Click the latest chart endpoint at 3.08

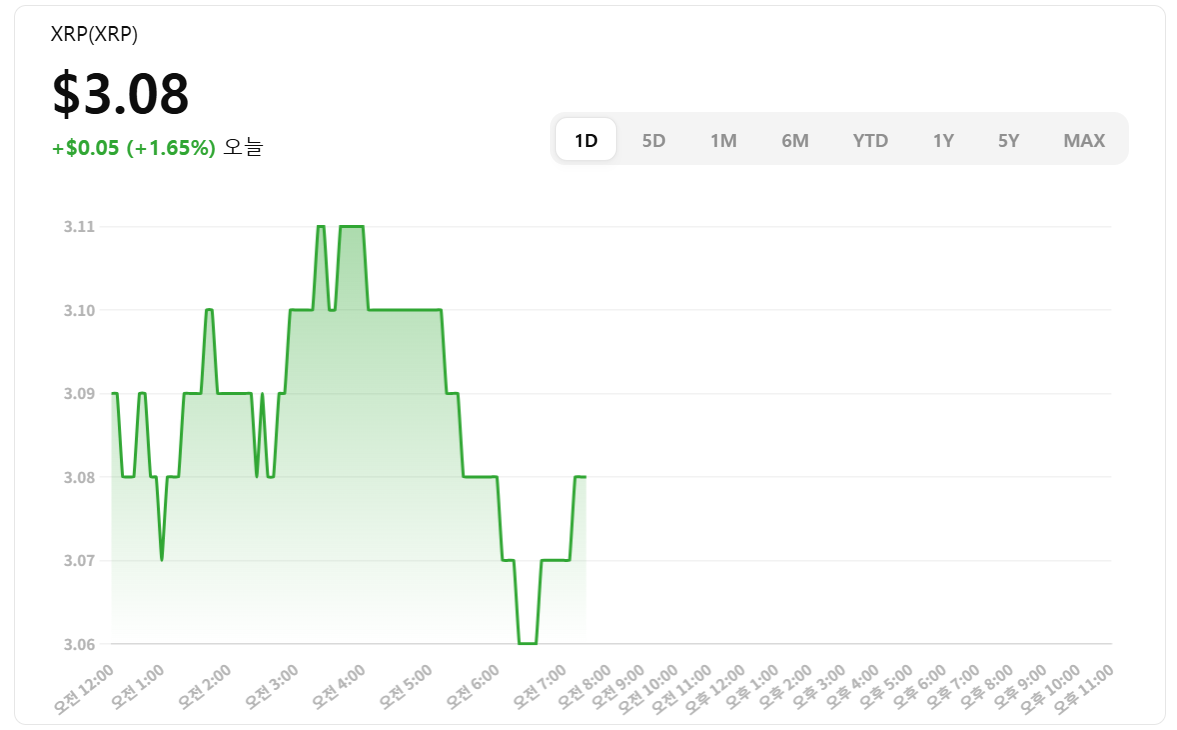coord(585,476)
